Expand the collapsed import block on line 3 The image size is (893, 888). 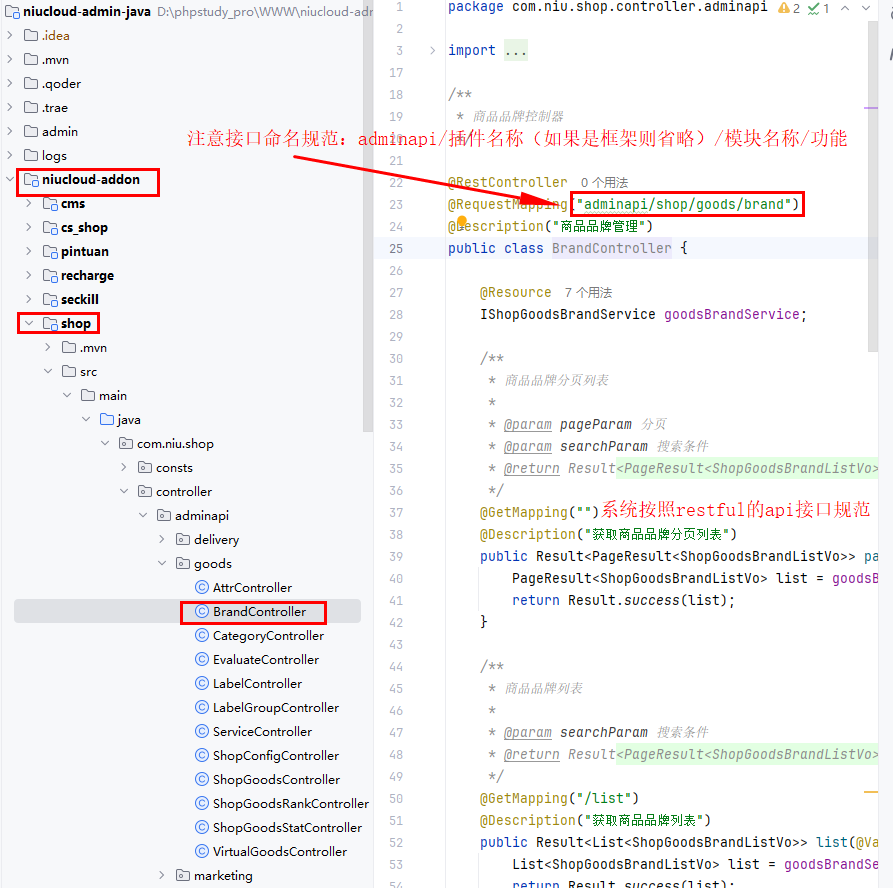432,51
